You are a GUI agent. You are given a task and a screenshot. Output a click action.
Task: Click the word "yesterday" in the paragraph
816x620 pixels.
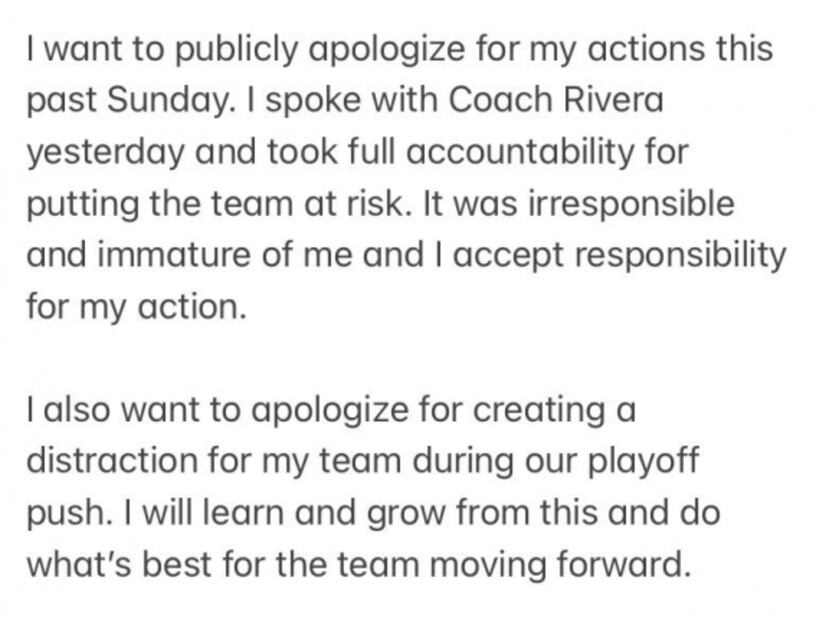pyautogui.click(x=107, y=153)
